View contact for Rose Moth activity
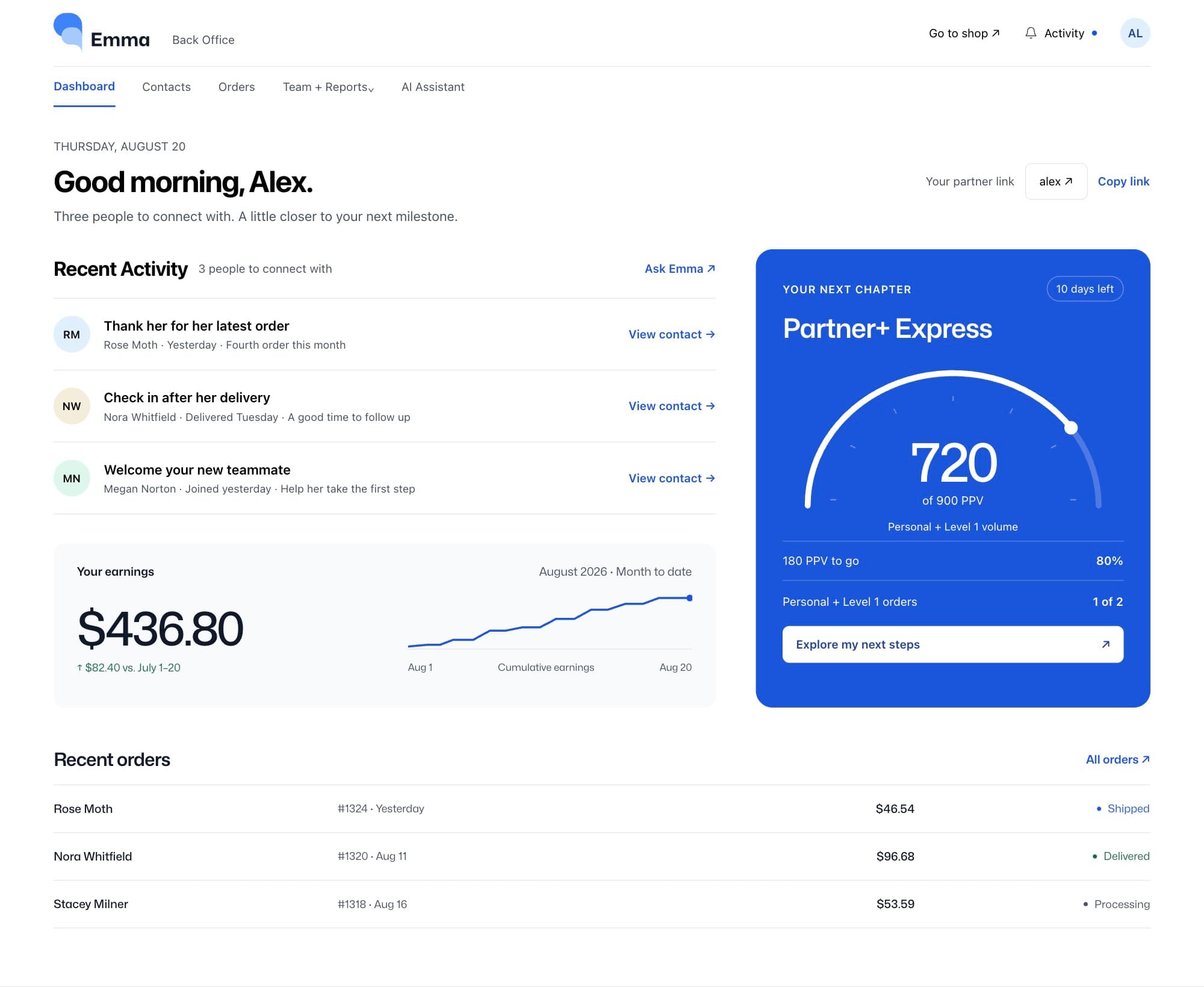 pos(672,334)
